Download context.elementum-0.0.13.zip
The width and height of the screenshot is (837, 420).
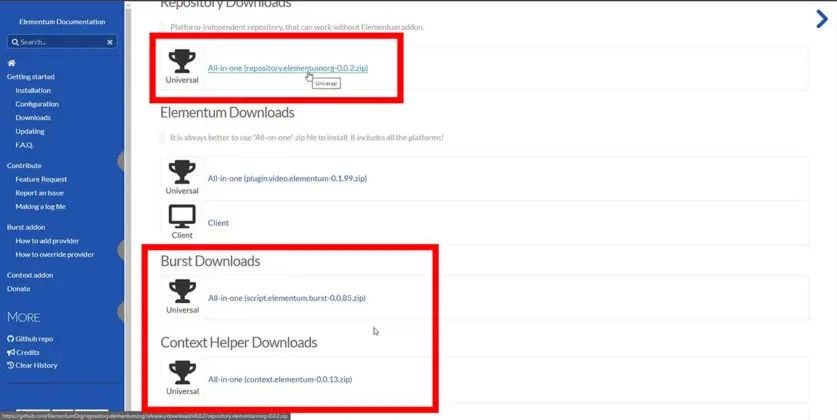279,379
